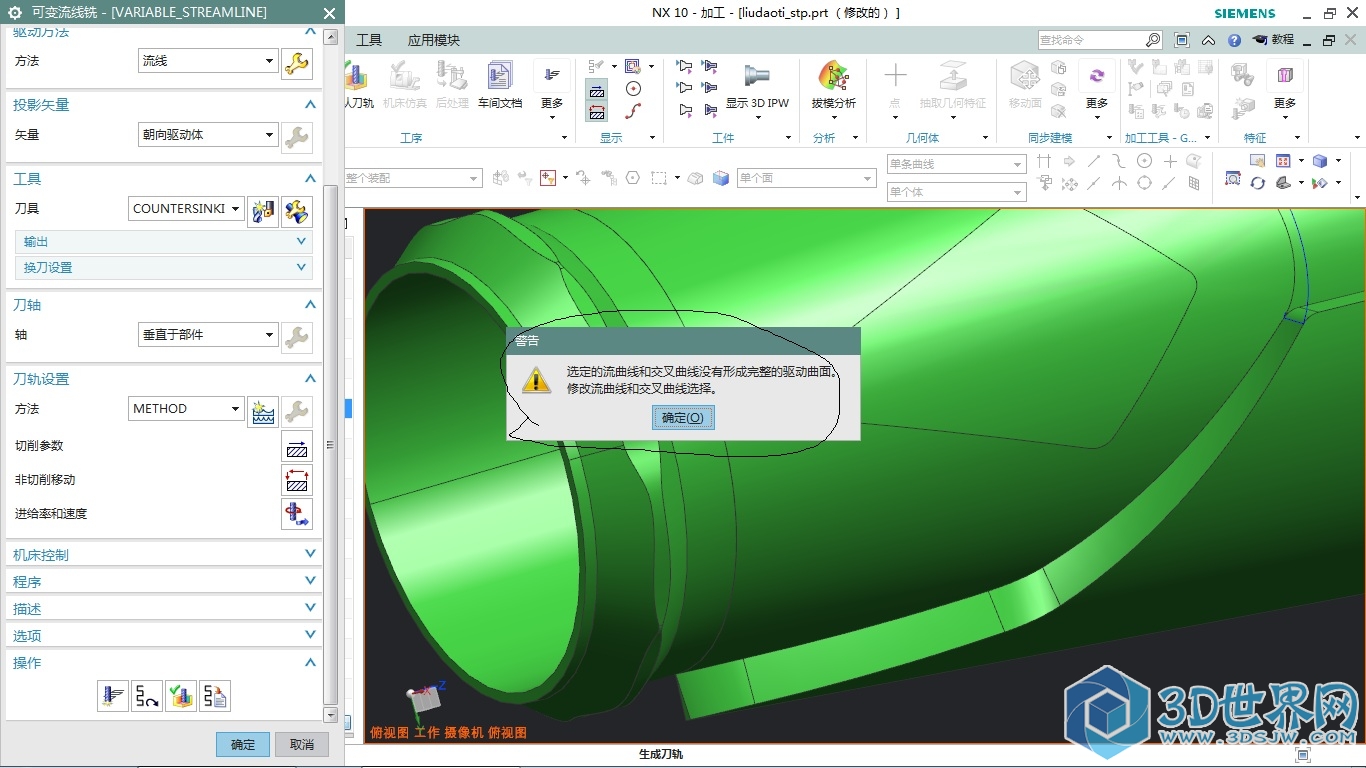Image resolution: width=1366 pixels, height=768 pixels.
Task: Expand the 描述 section
Action: (164, 609)
